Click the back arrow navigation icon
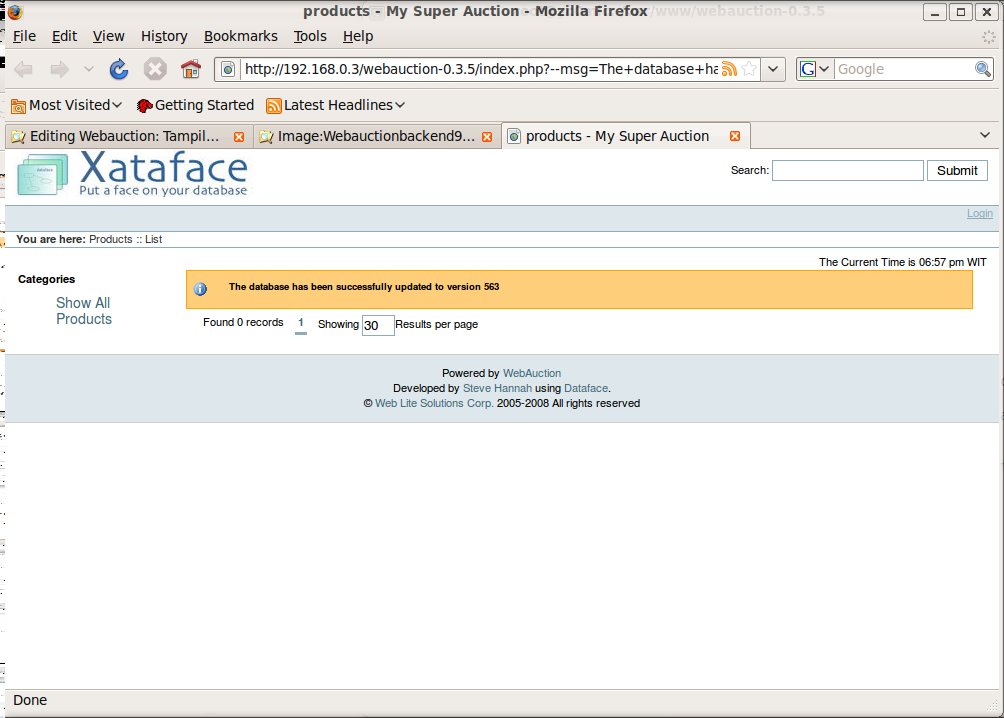This screenshot has width=1004, height=718. 24,69
